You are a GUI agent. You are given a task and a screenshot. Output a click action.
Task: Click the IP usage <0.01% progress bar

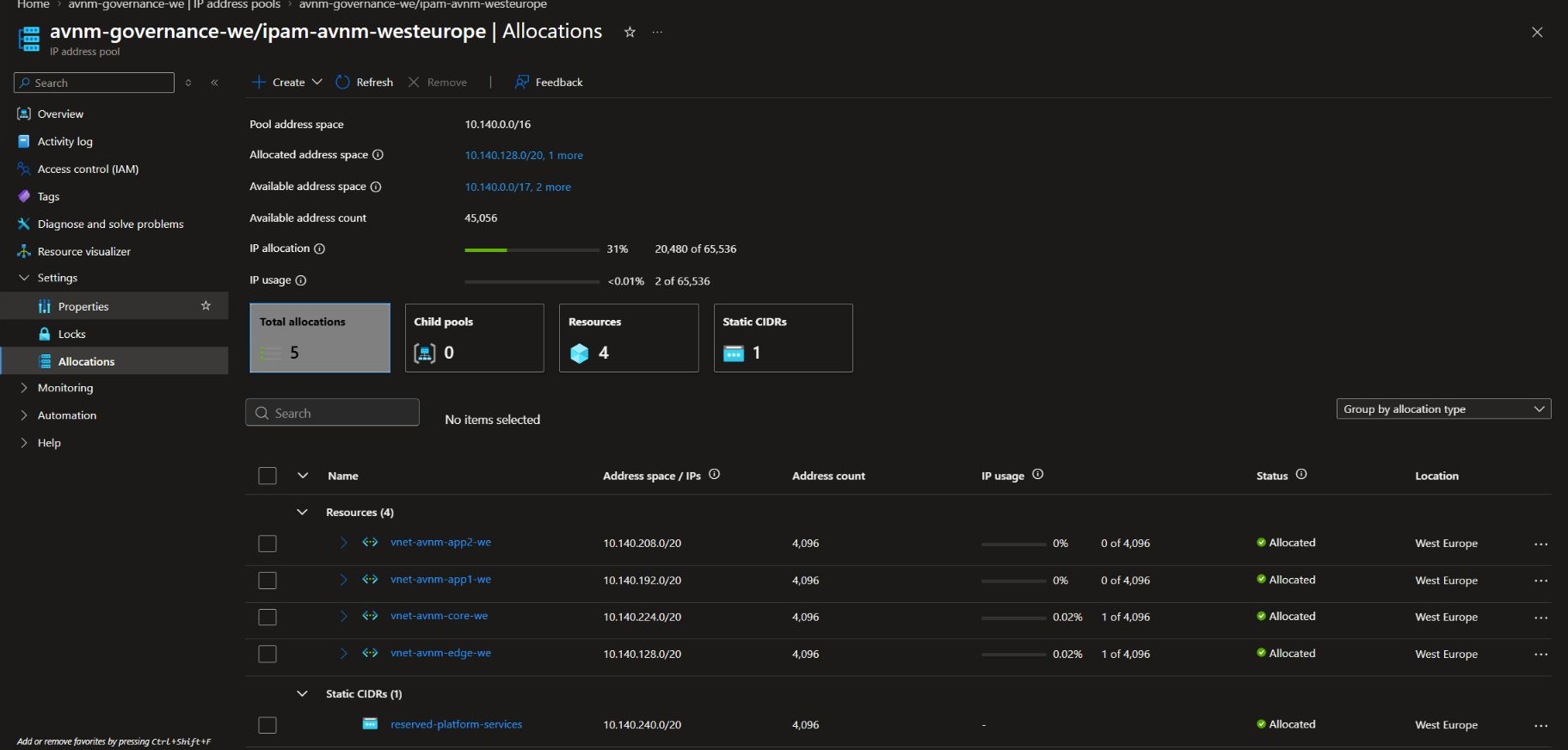click(532, 281)
